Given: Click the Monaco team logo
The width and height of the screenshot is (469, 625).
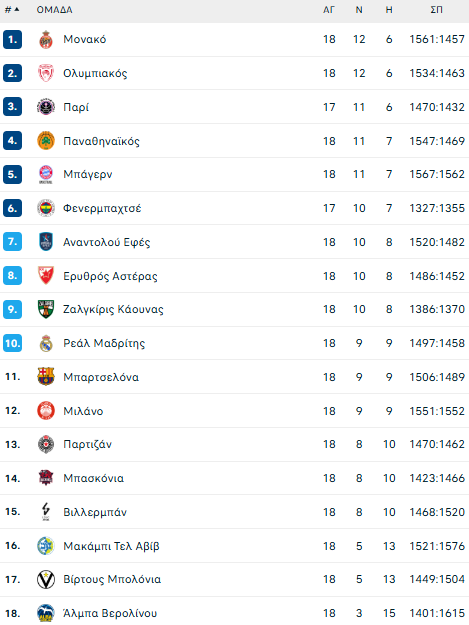Looking at the screenshot, I should [x=46, y=39].
